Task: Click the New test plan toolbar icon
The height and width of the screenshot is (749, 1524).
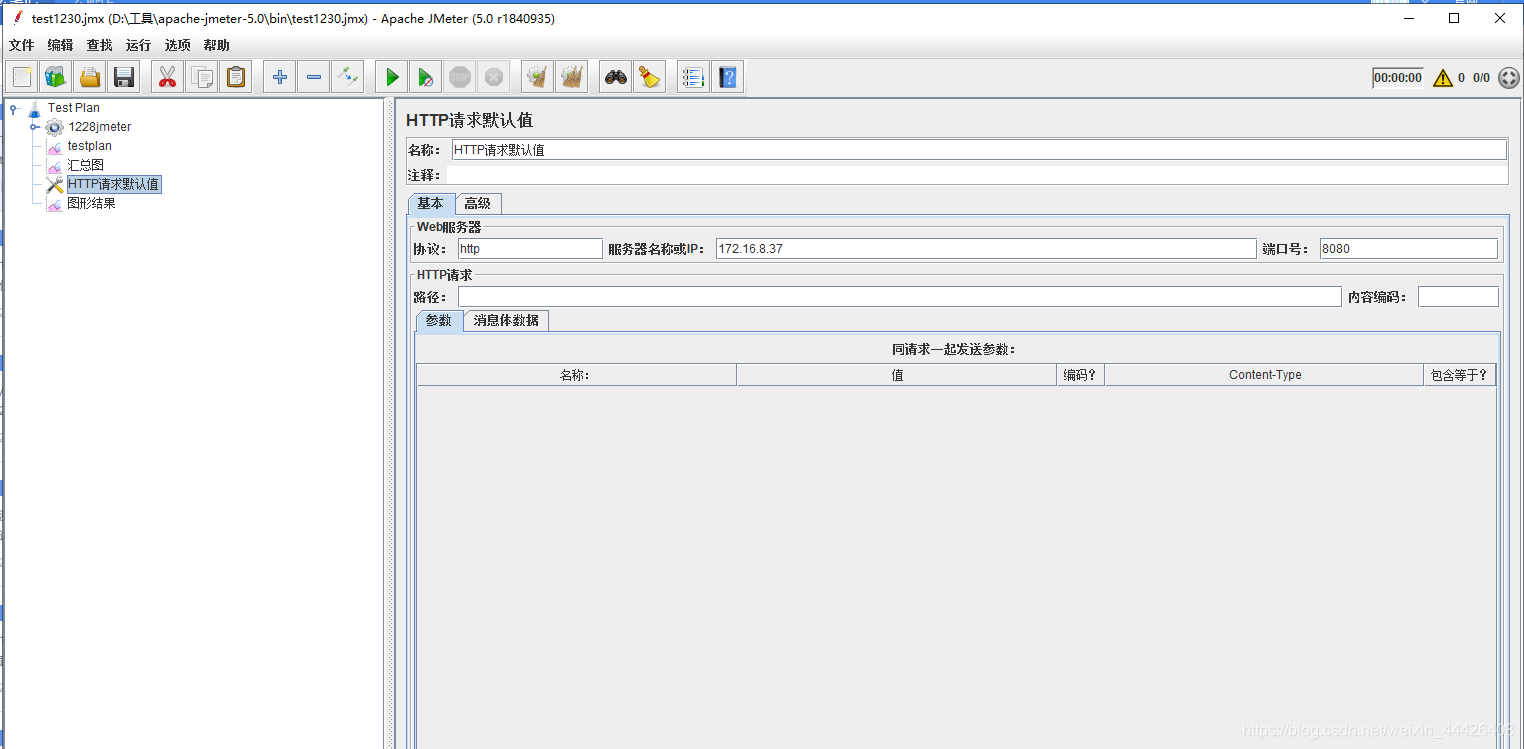Action: [22, 77]
